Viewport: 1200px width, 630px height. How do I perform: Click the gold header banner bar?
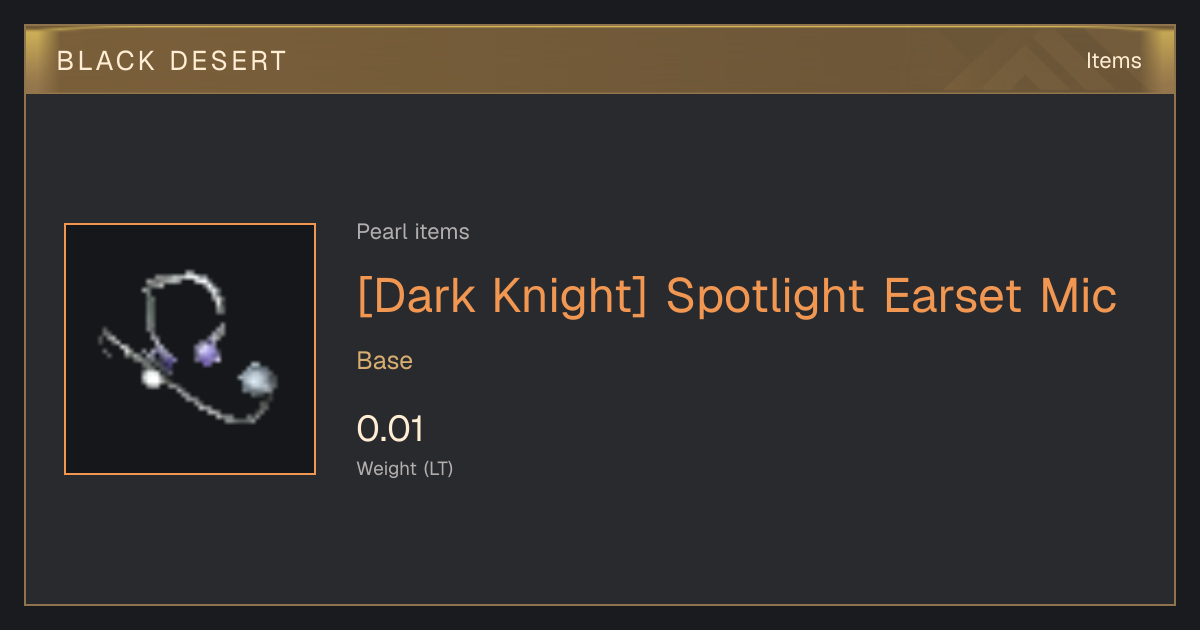(600, 60)
